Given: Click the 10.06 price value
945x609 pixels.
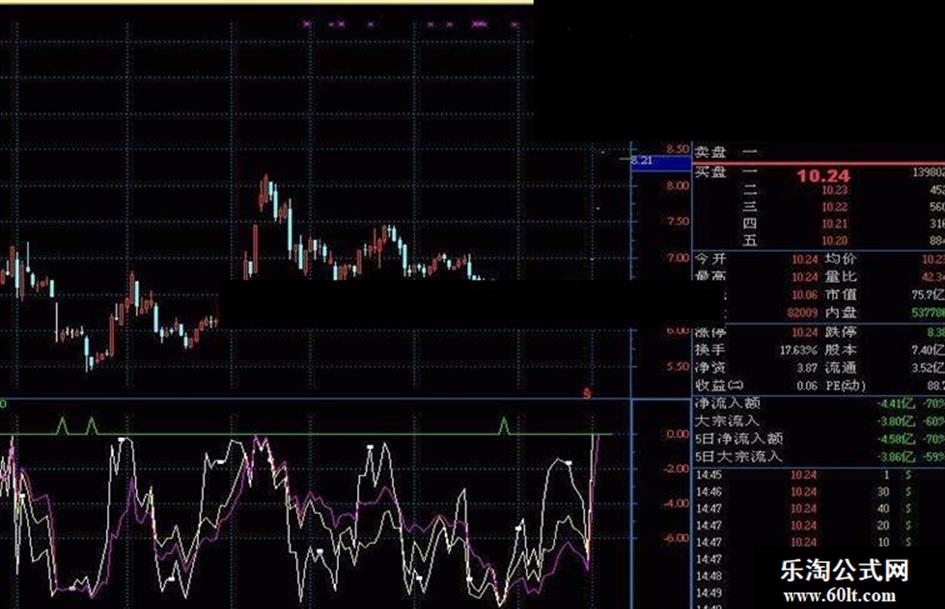Looking at the screenshot, I should (x=805, y=295).
